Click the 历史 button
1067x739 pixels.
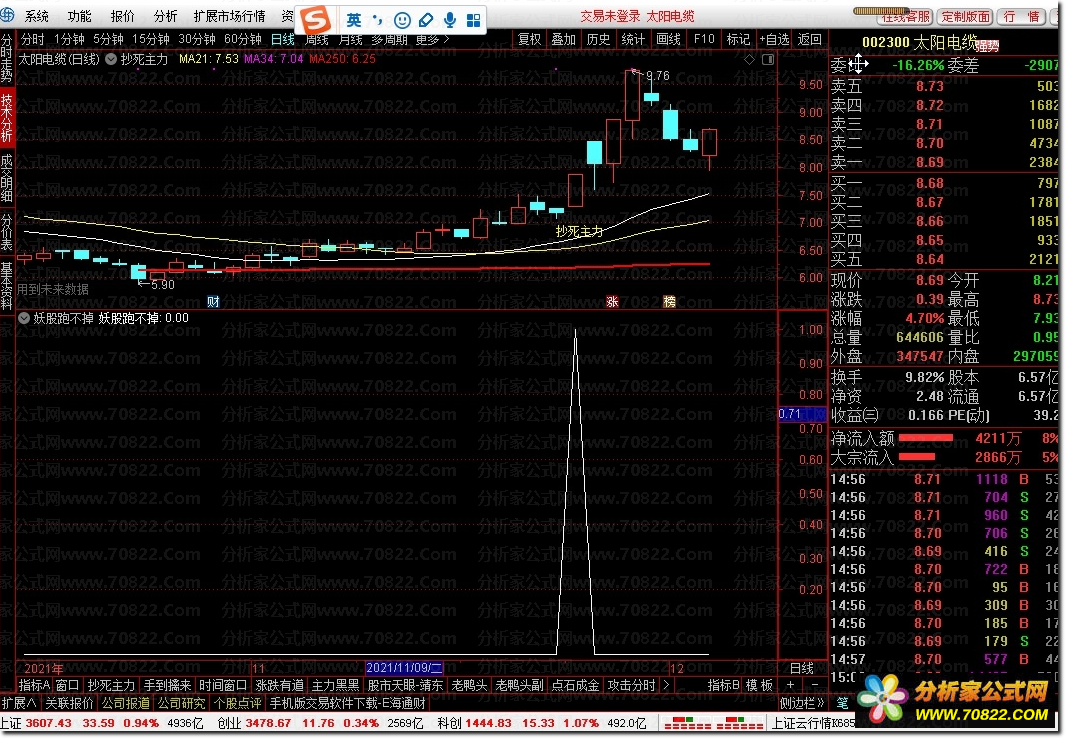click(598, 39)
